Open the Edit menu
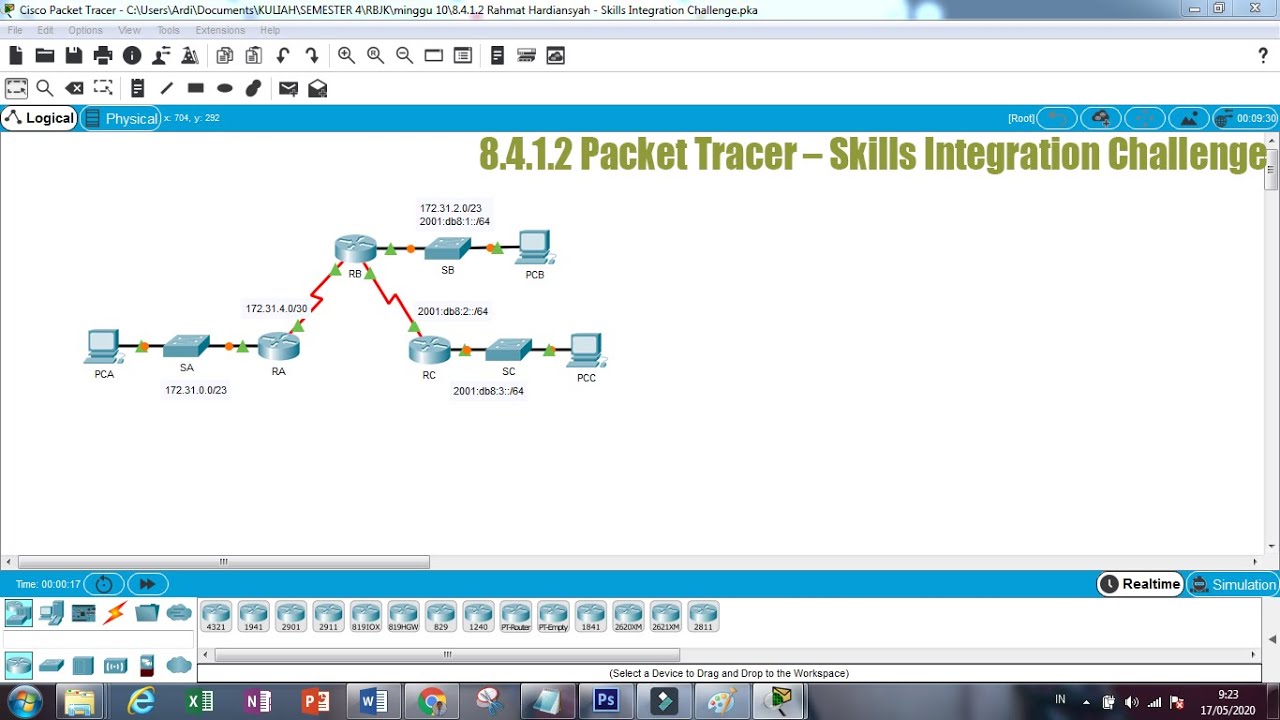 coord(45,30)
